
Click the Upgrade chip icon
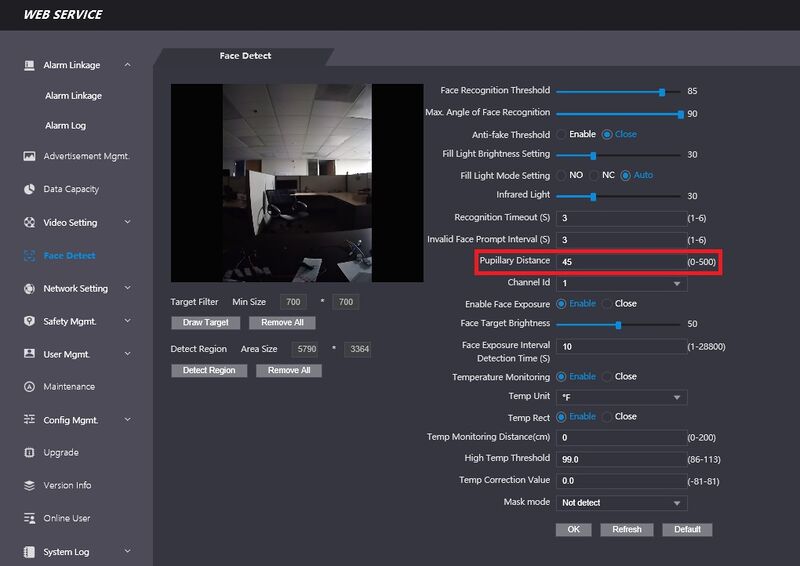[30, 453]
